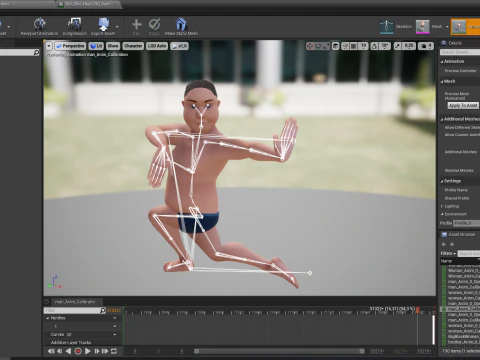
Task: Open the viewport options dropdown arrow
Action: pyautogui.click(x=49, y=46)
